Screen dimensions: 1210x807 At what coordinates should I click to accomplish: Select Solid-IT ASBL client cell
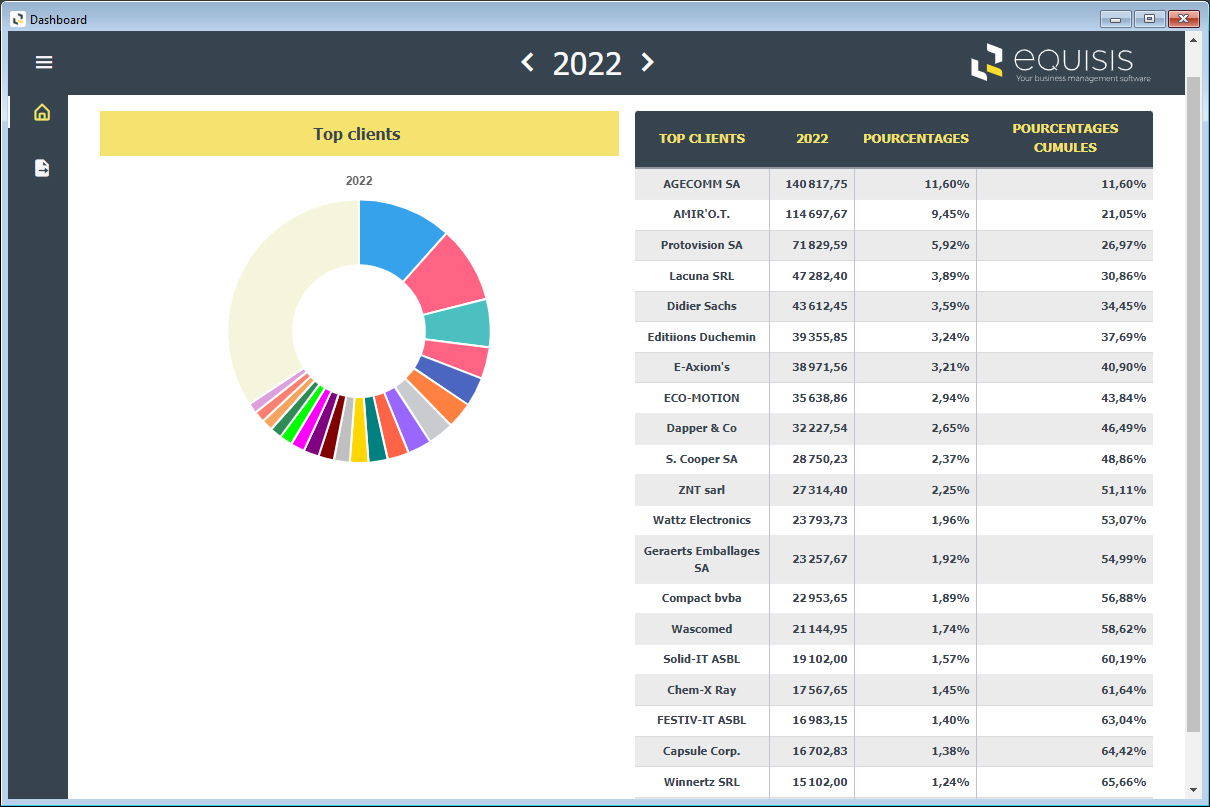tap(702, 660)
